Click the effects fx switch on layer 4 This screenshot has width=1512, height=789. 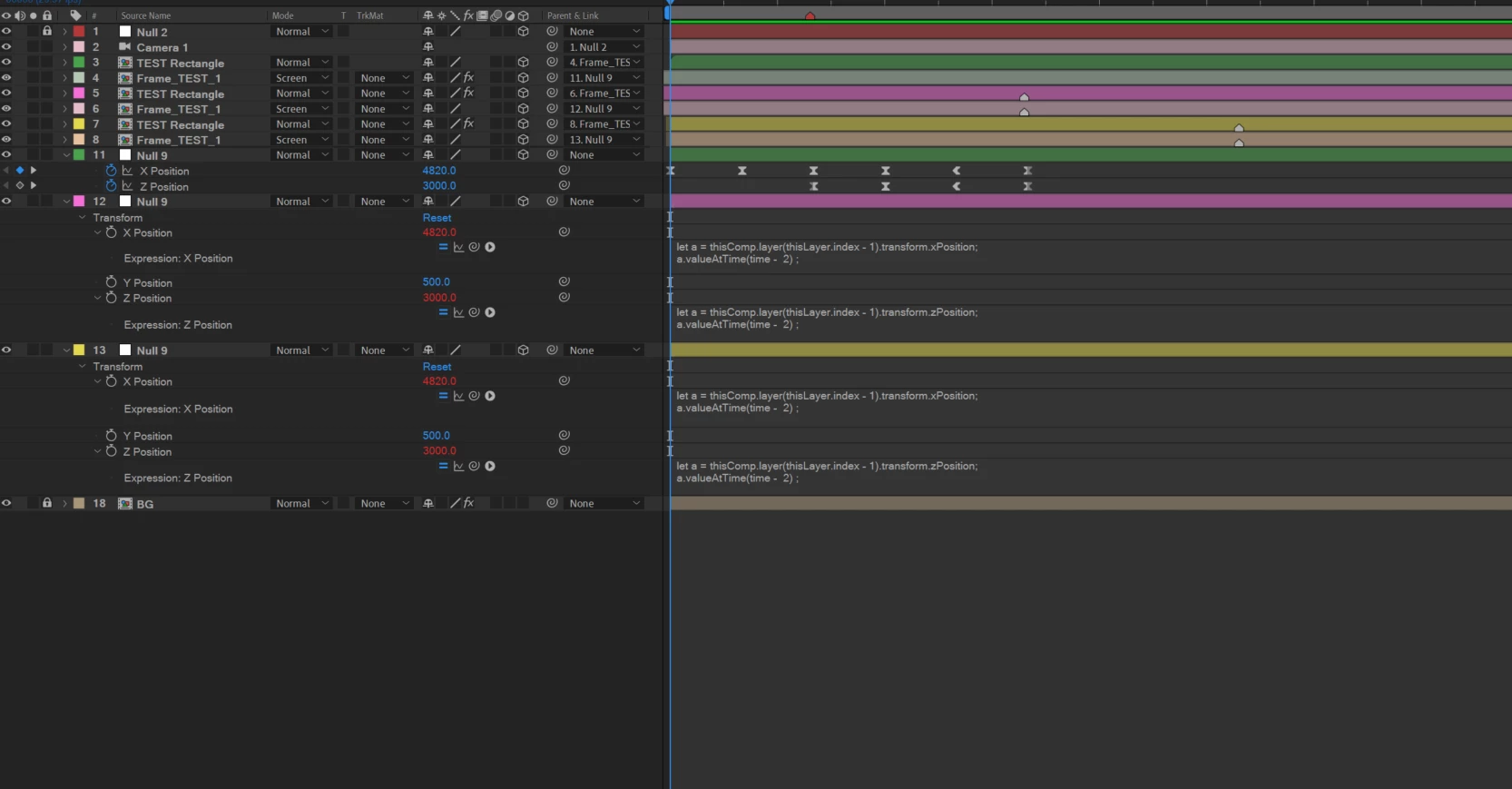pyautogui.click(x=468, y=78)
